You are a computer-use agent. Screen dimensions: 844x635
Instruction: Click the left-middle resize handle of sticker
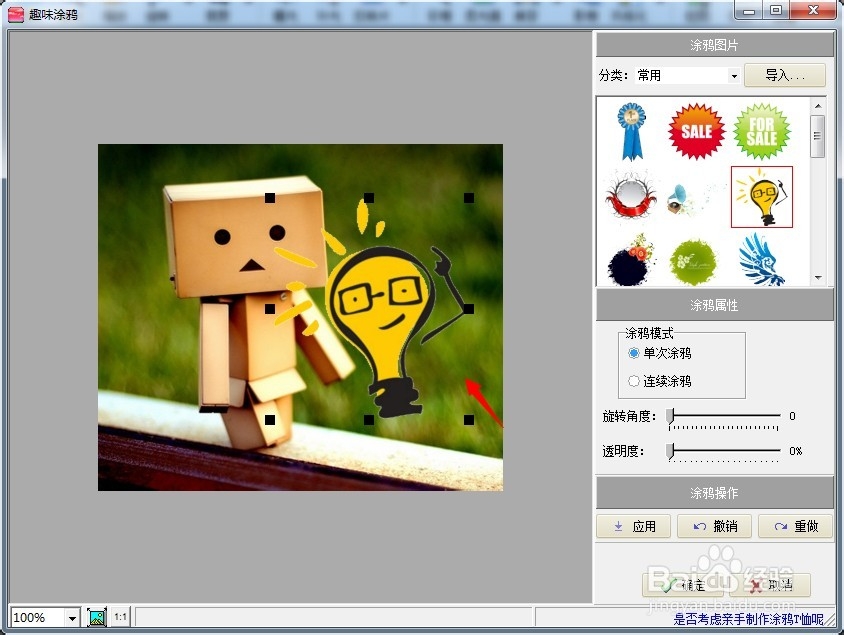tap(270, 309)
